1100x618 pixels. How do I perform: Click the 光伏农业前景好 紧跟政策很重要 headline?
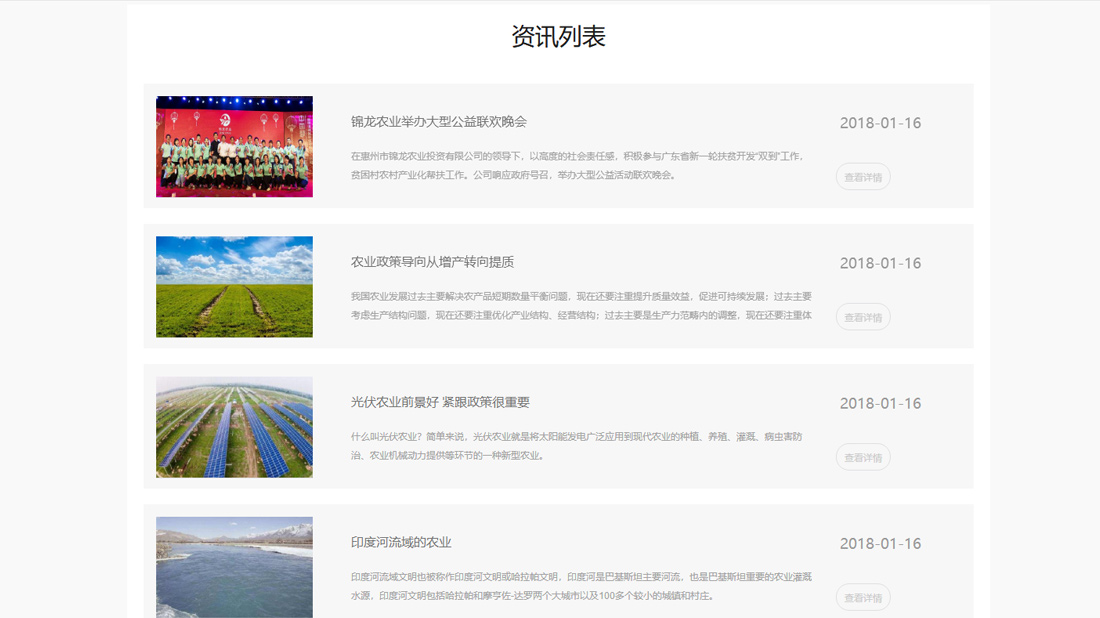click(x=440, y=402)
